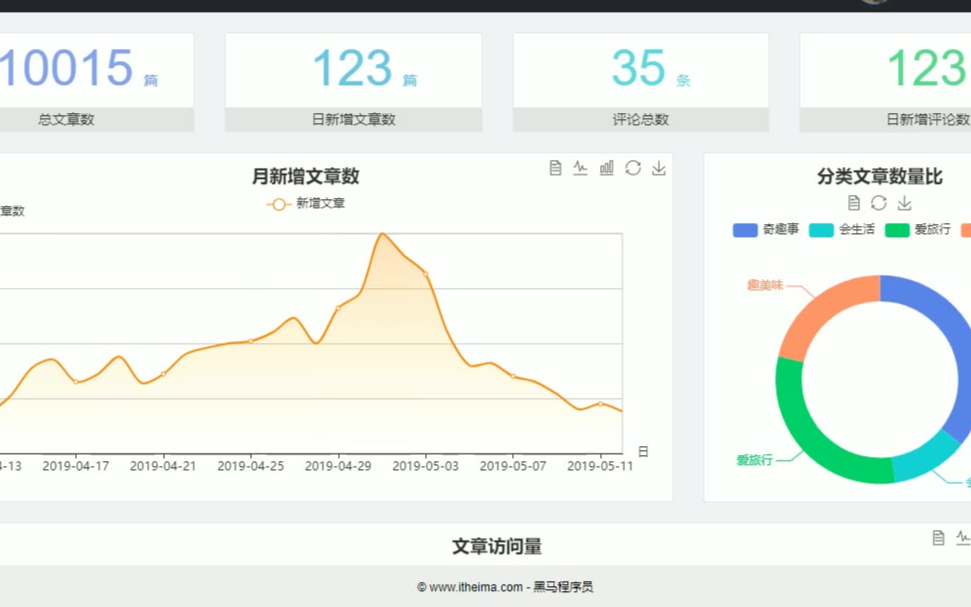
Task: Save category pie chart as image
Action: 904,203
